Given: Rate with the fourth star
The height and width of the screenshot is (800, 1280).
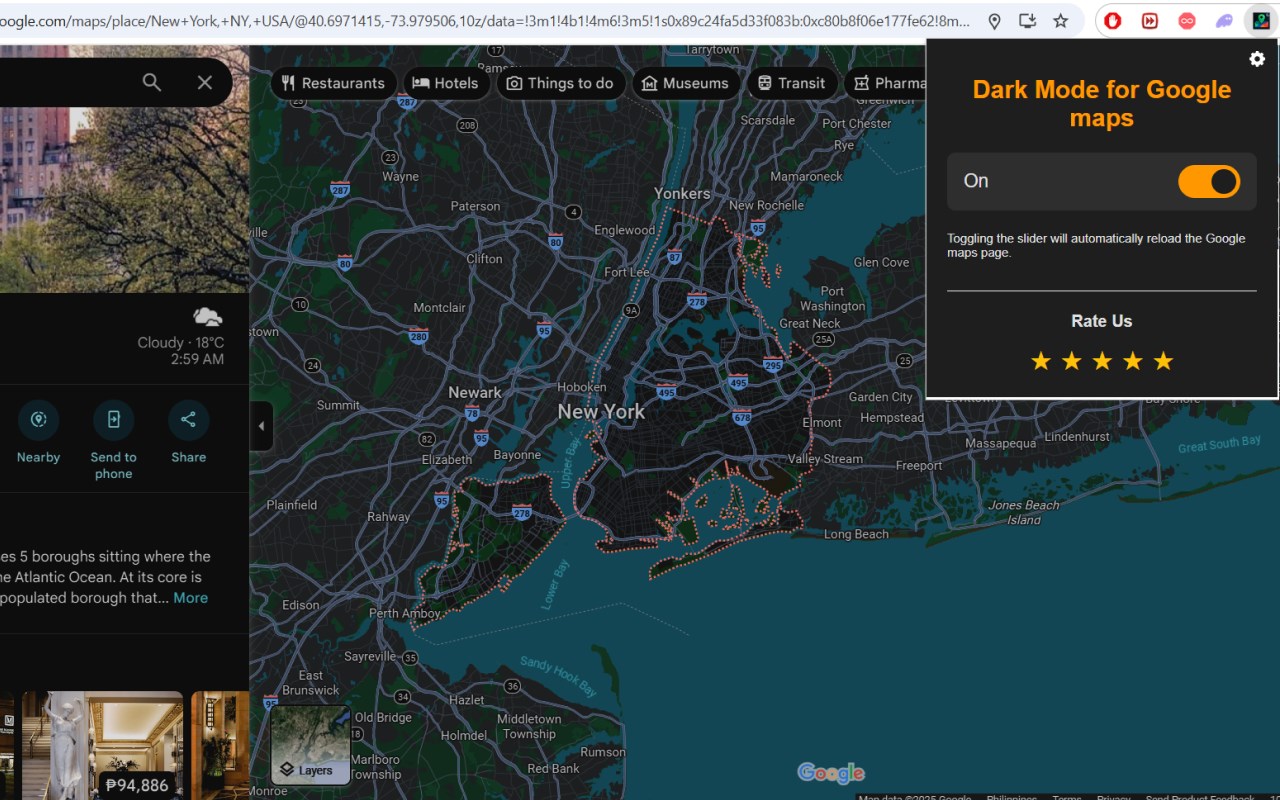Looking at the screenshot, I should tap(1133, 361).
